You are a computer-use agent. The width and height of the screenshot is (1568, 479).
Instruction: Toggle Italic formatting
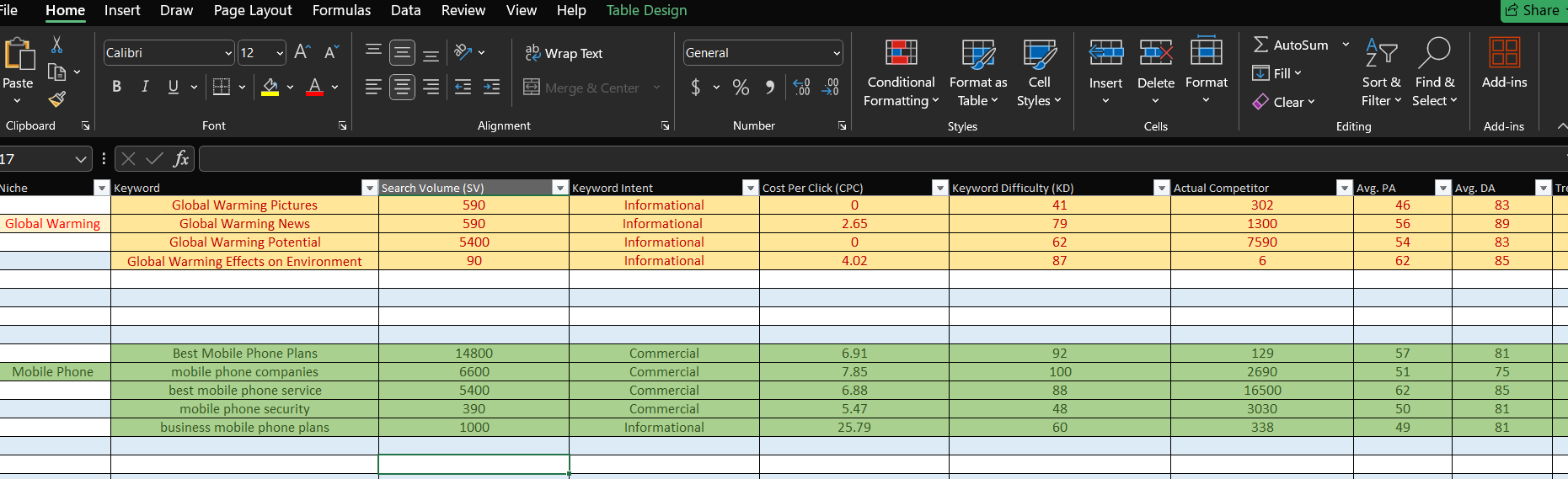click(145, 87)
